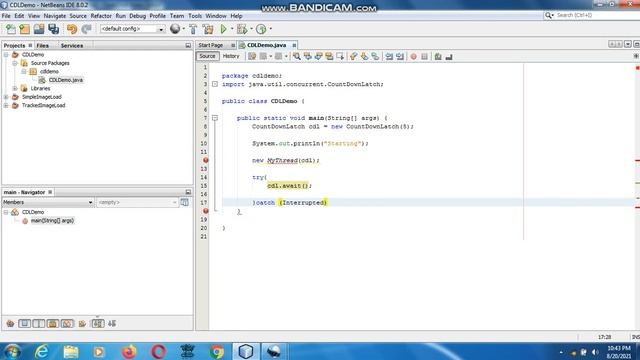Switch to the Files tab
Viewport: 640px width, 360px height.
(x=42, y=46)
